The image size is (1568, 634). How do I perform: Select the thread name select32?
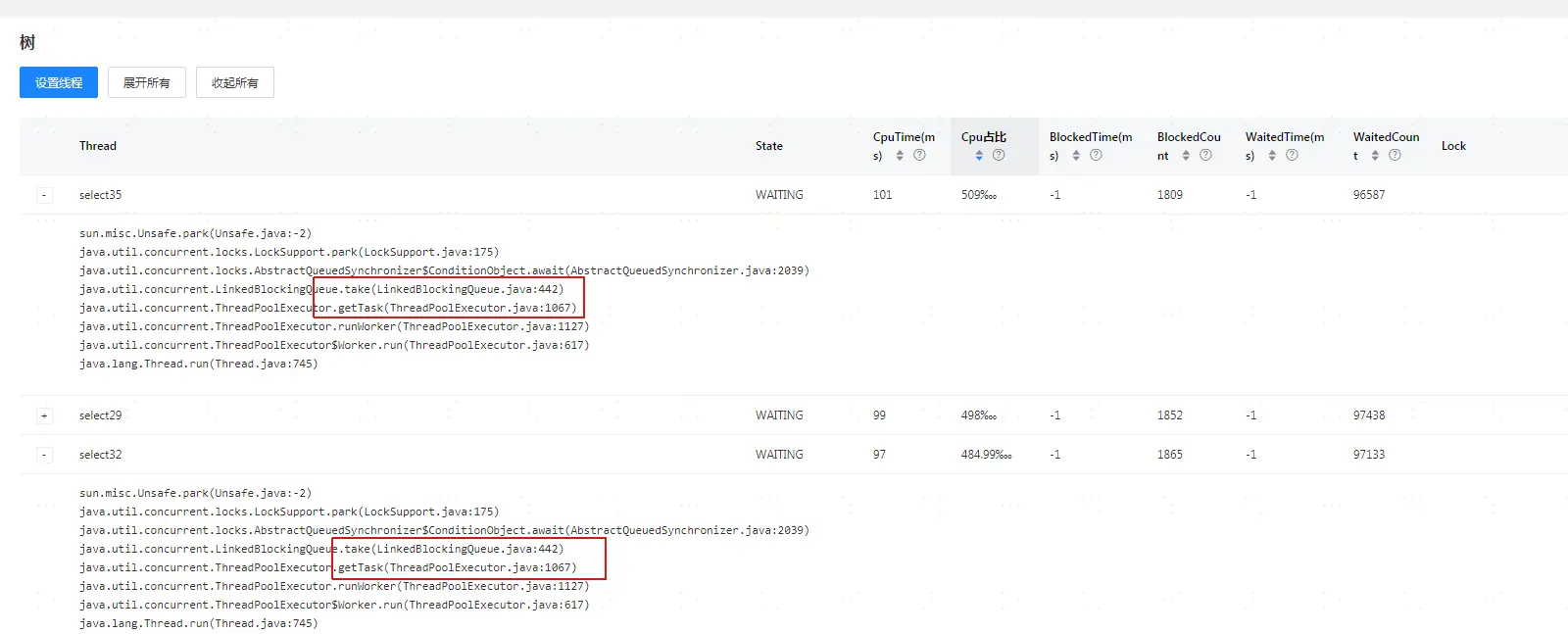(101, 455)
